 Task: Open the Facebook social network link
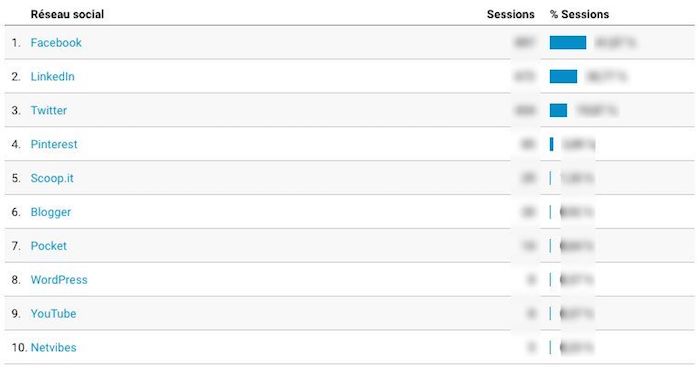[56, 43]
